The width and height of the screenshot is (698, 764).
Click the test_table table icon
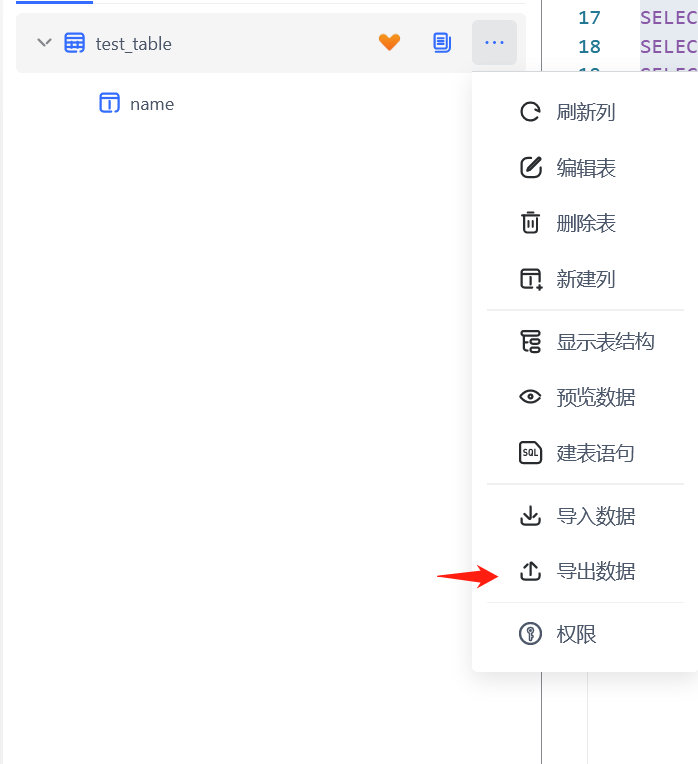click(x=75, y=43)
